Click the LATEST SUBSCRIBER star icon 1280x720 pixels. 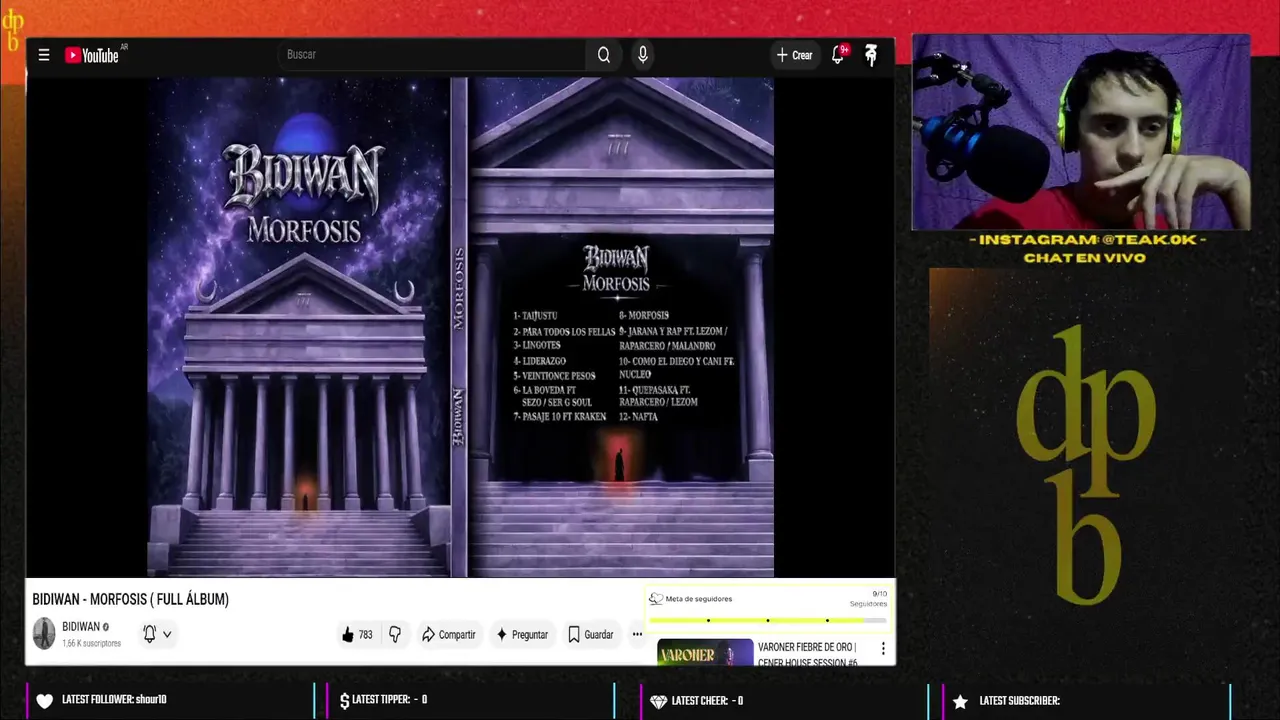pos(960,701)
